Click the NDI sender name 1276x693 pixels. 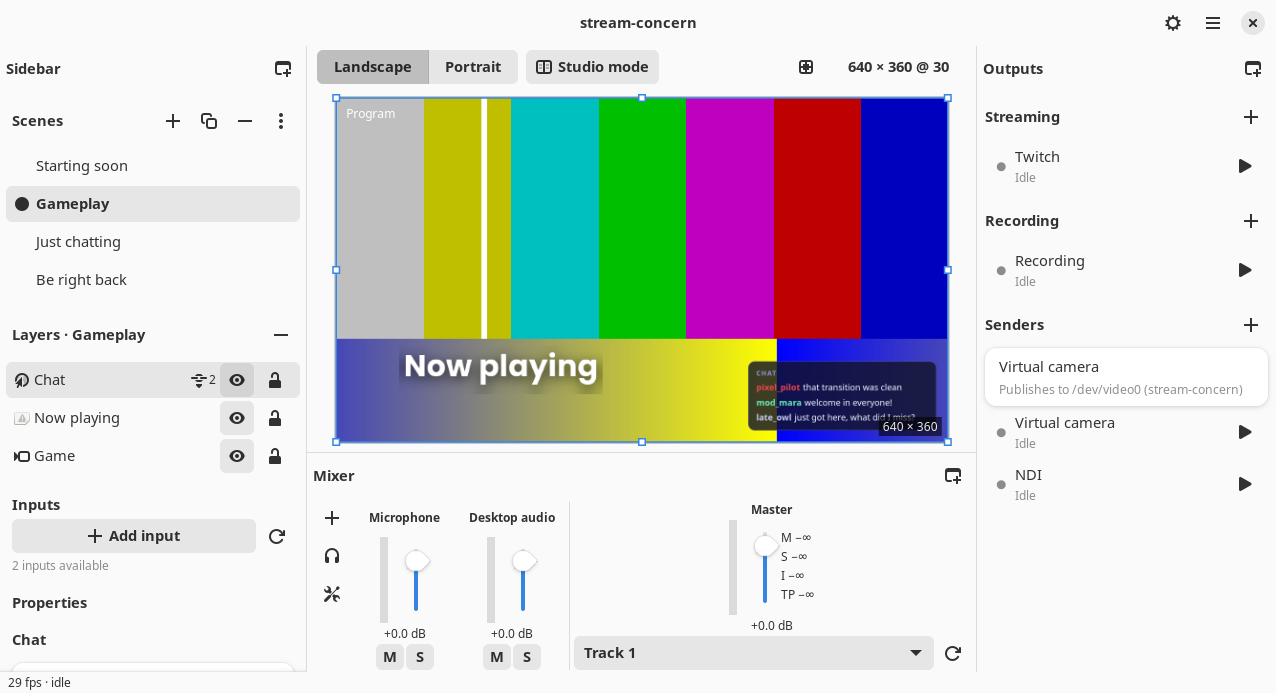(1028, 475)
